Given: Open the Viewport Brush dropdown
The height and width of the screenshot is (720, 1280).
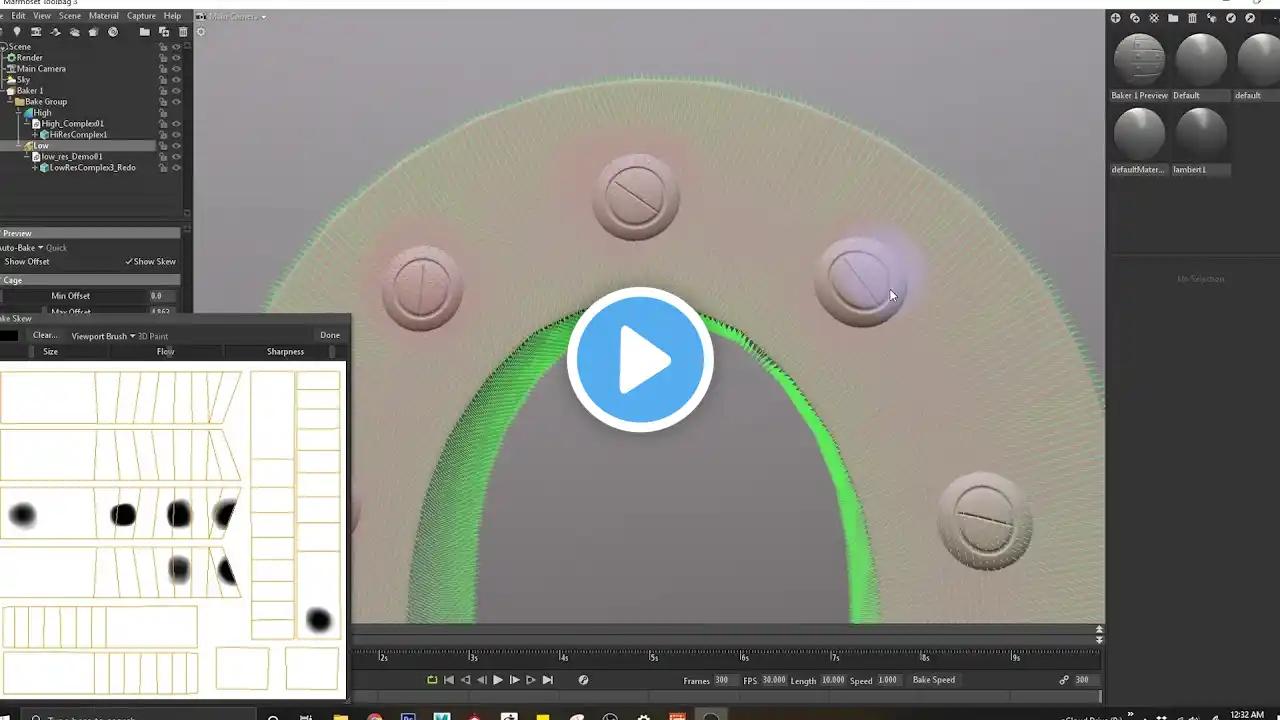Looking at the screenshot, I should pos(102,336).
